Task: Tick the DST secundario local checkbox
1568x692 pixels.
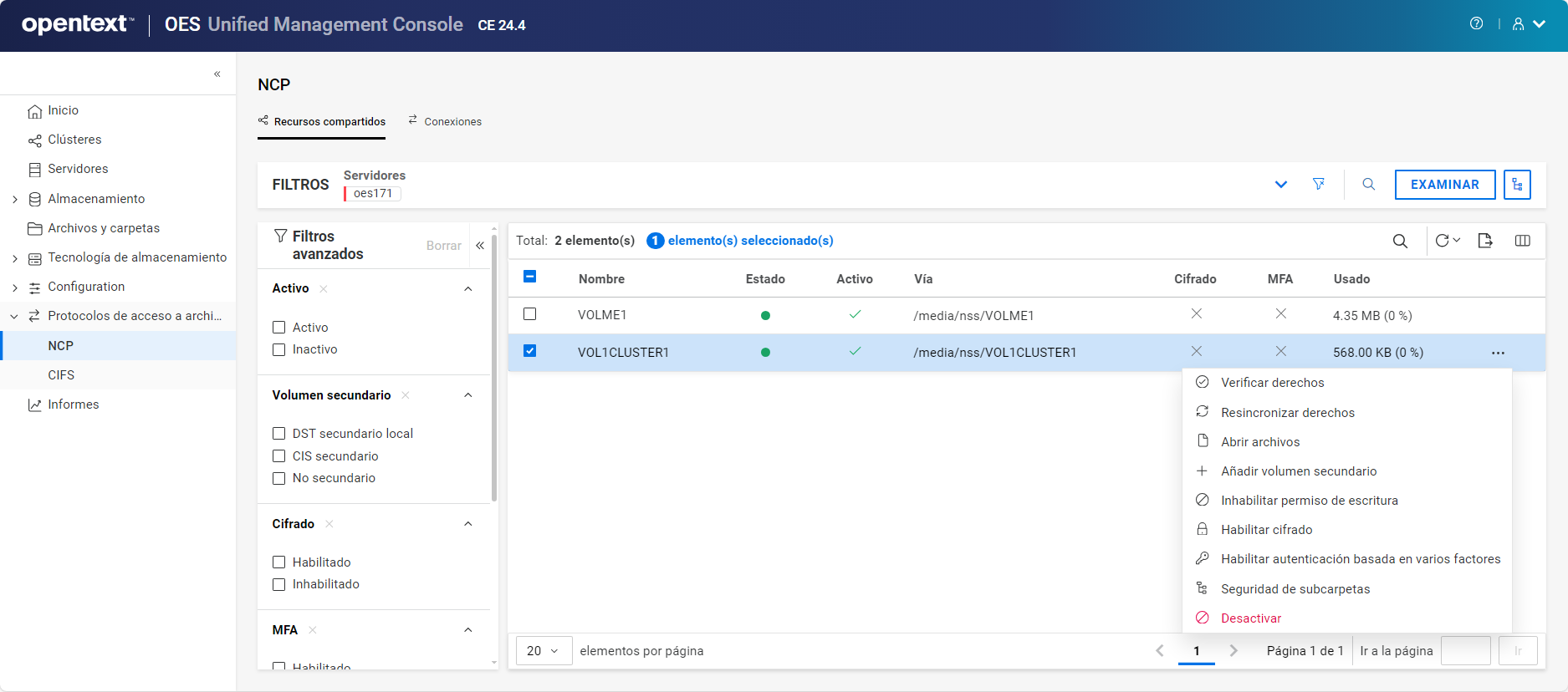Action: point(279,433)
